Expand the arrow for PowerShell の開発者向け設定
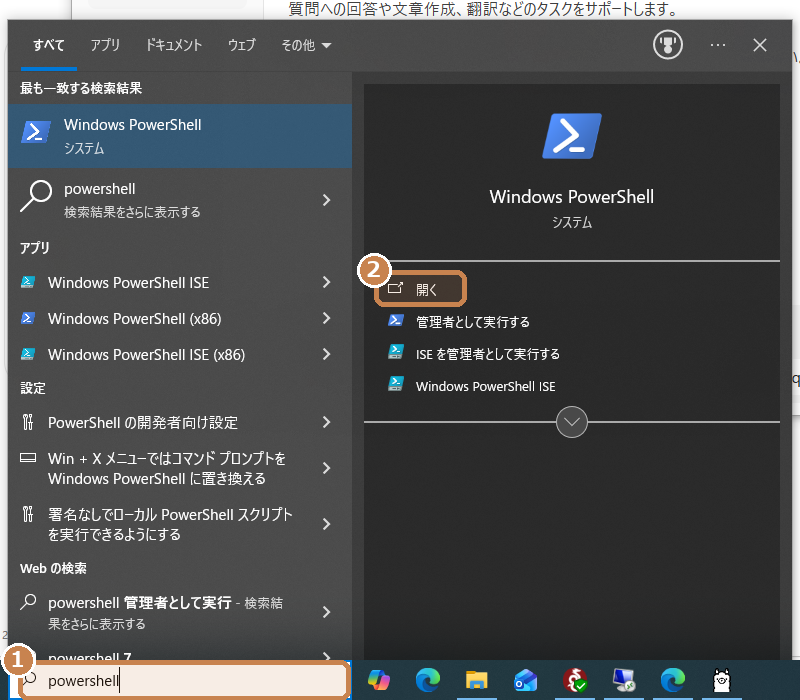 [x=327, y=422]
